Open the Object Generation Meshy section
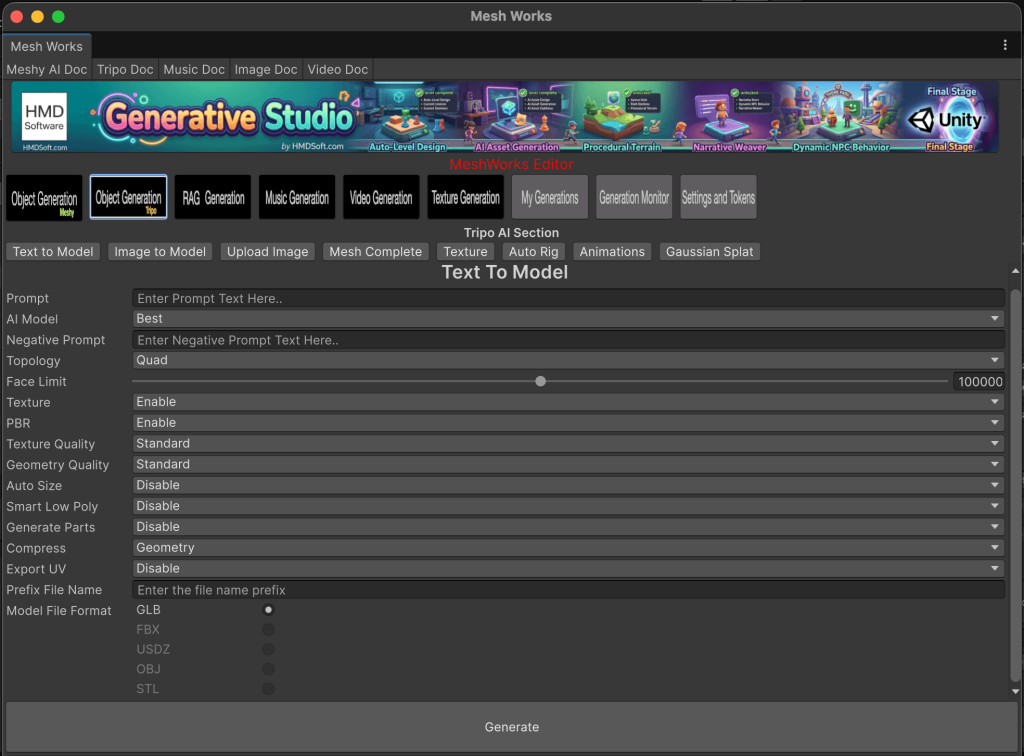The width and height of the screenshot is (1024, 756). coord(44,197)
